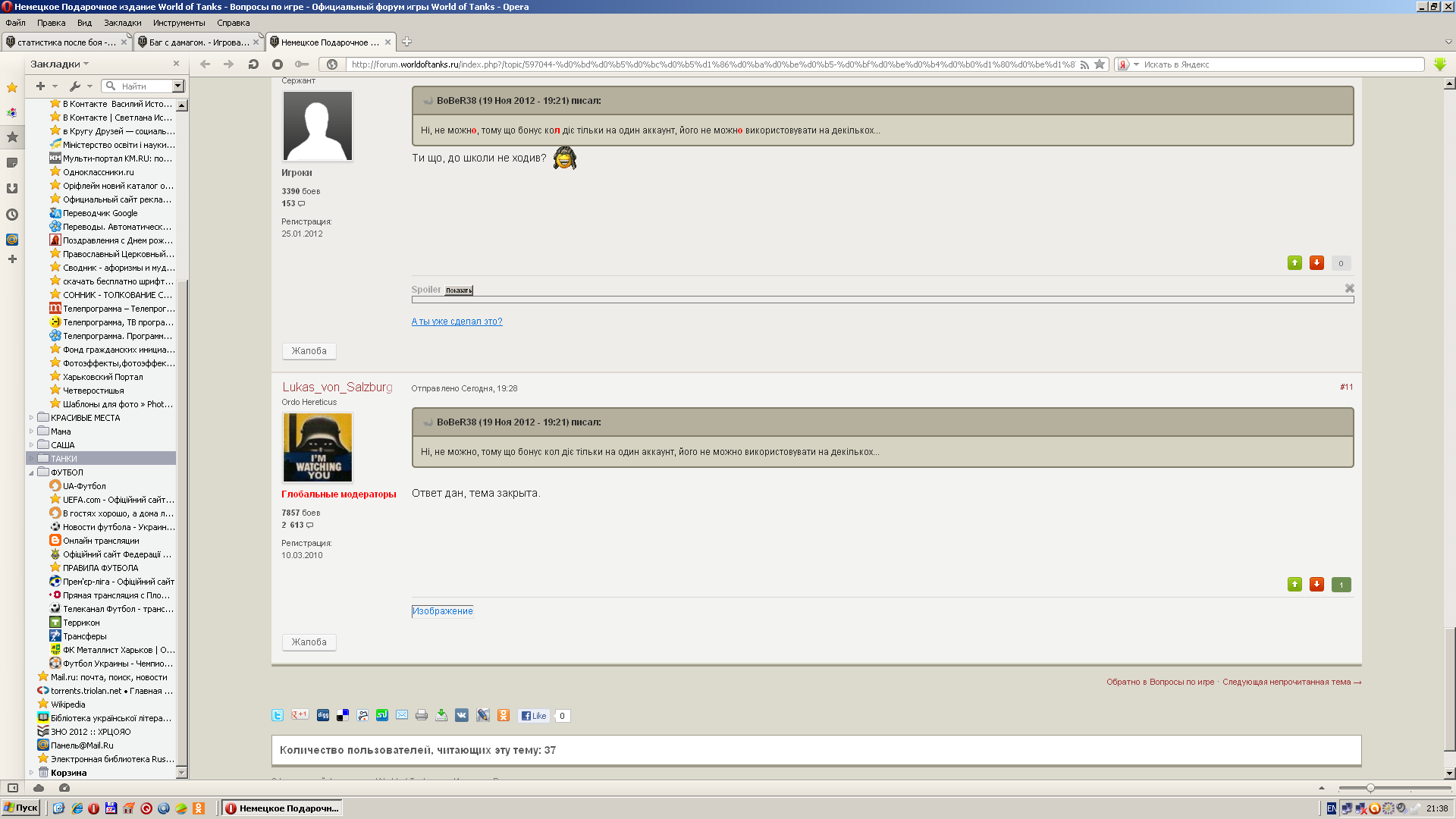Viewport: 1456px width, 819px height.
Task: Share the topic via the Twitter icon
Action: click(x=278, y=715)
